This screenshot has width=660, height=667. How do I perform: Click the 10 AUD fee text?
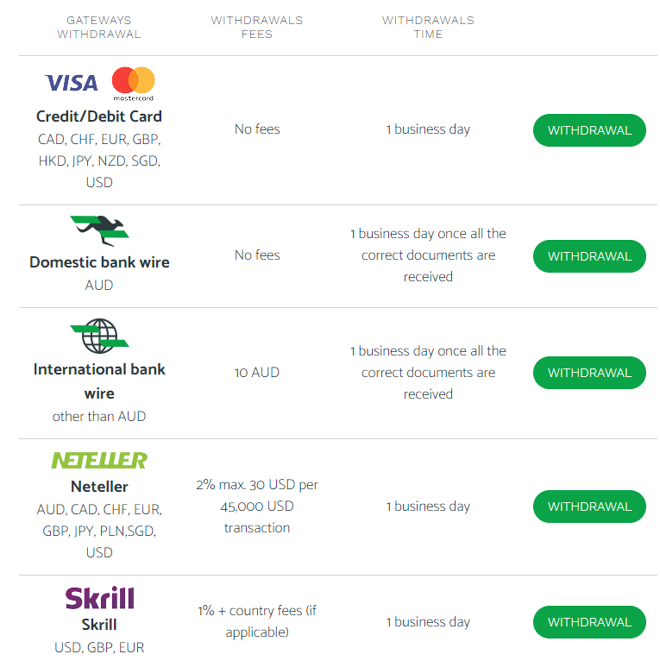point(257,372)
